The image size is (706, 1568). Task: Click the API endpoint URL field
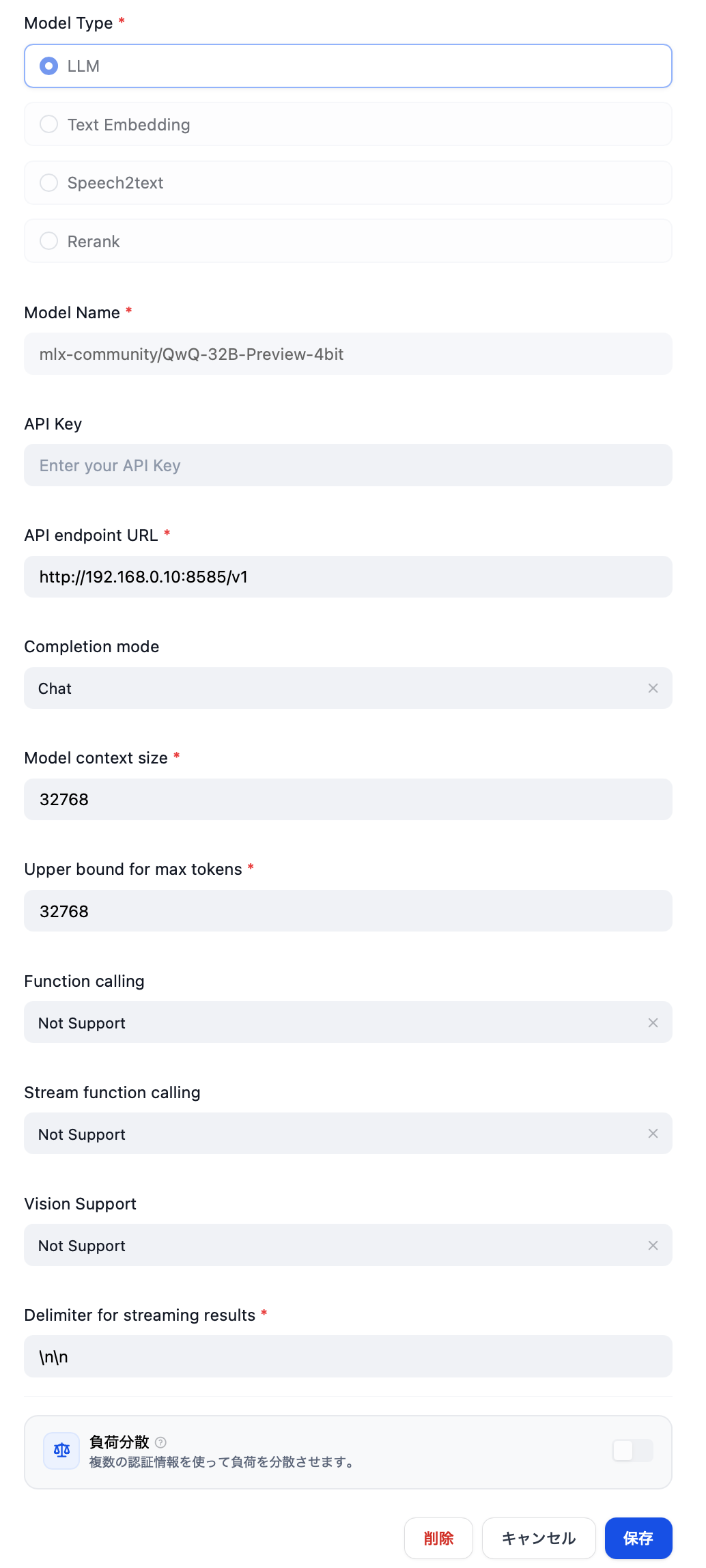(x=348, y=577)
